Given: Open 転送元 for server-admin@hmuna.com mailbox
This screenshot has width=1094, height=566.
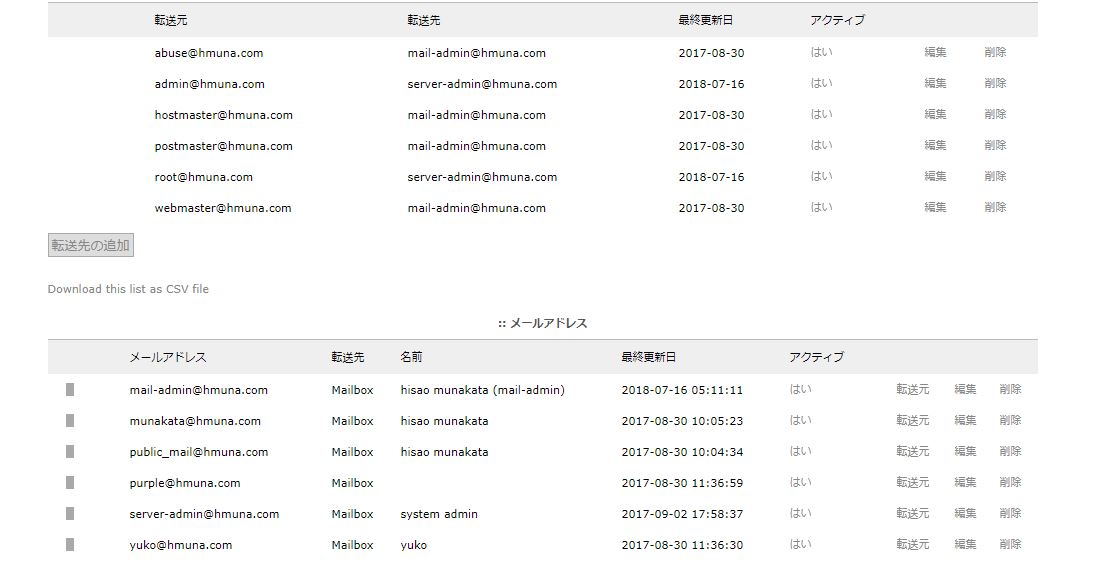Looking at the screenshot, I should pyautogui.click(x=912, y=514).
